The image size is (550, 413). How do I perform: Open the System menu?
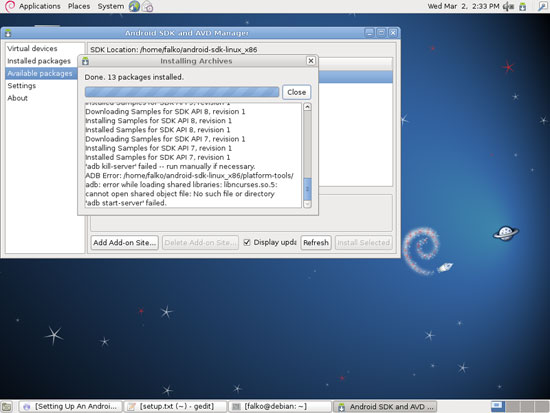(110, 6)
